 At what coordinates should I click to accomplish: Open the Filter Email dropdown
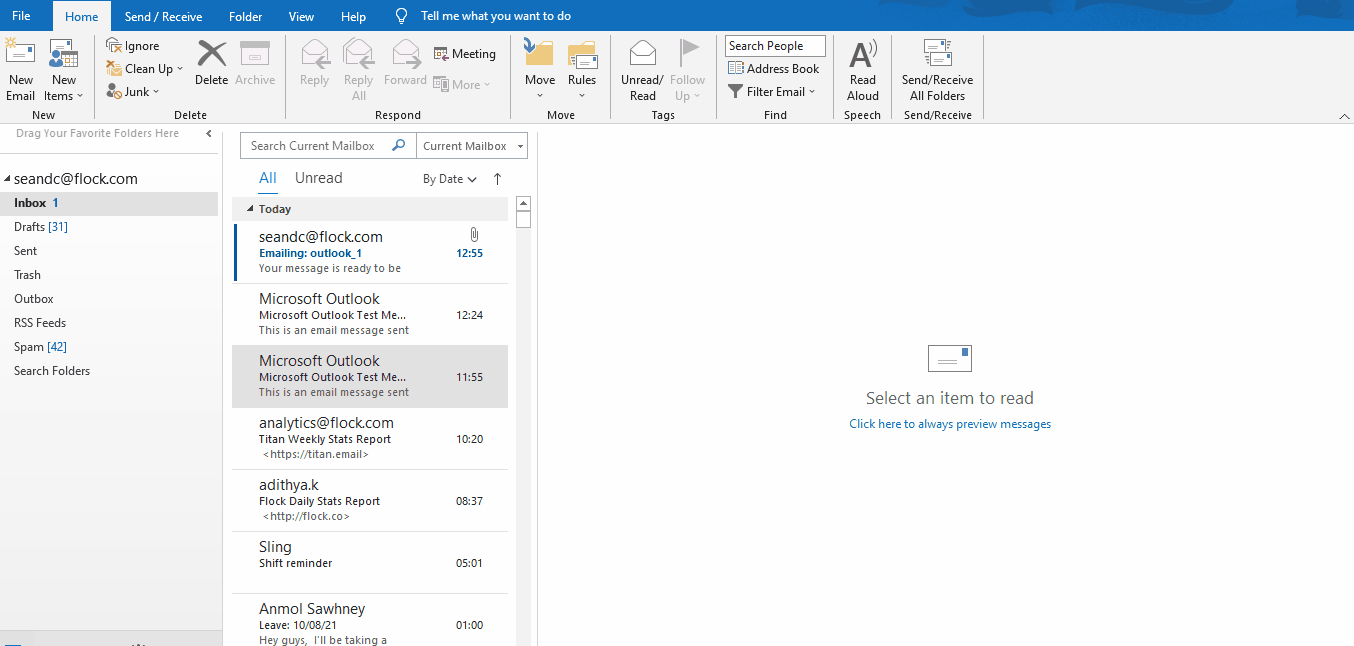coord(772,92)
